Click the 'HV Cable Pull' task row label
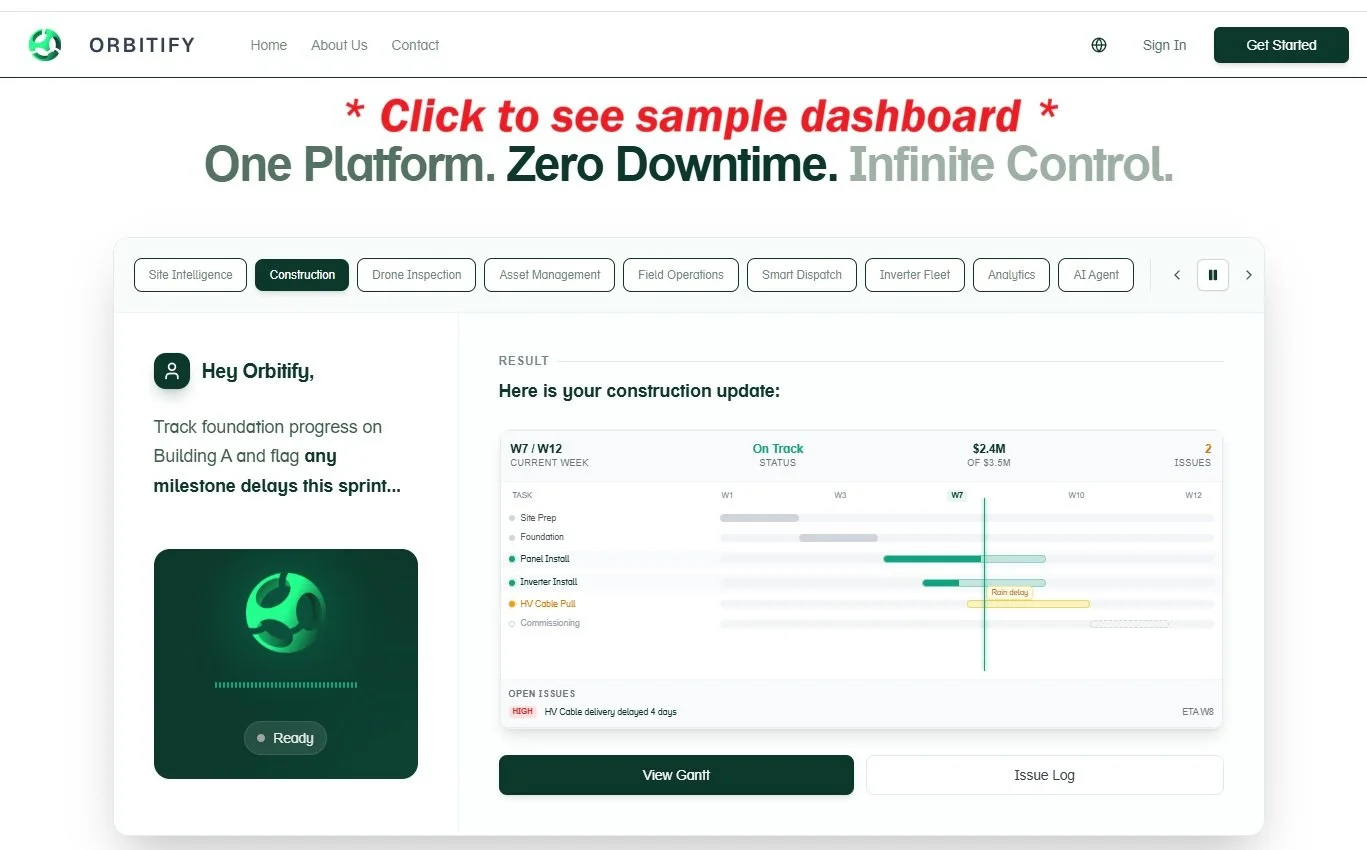The width and height of the screenshot is (1367, 850). (548, 604)
